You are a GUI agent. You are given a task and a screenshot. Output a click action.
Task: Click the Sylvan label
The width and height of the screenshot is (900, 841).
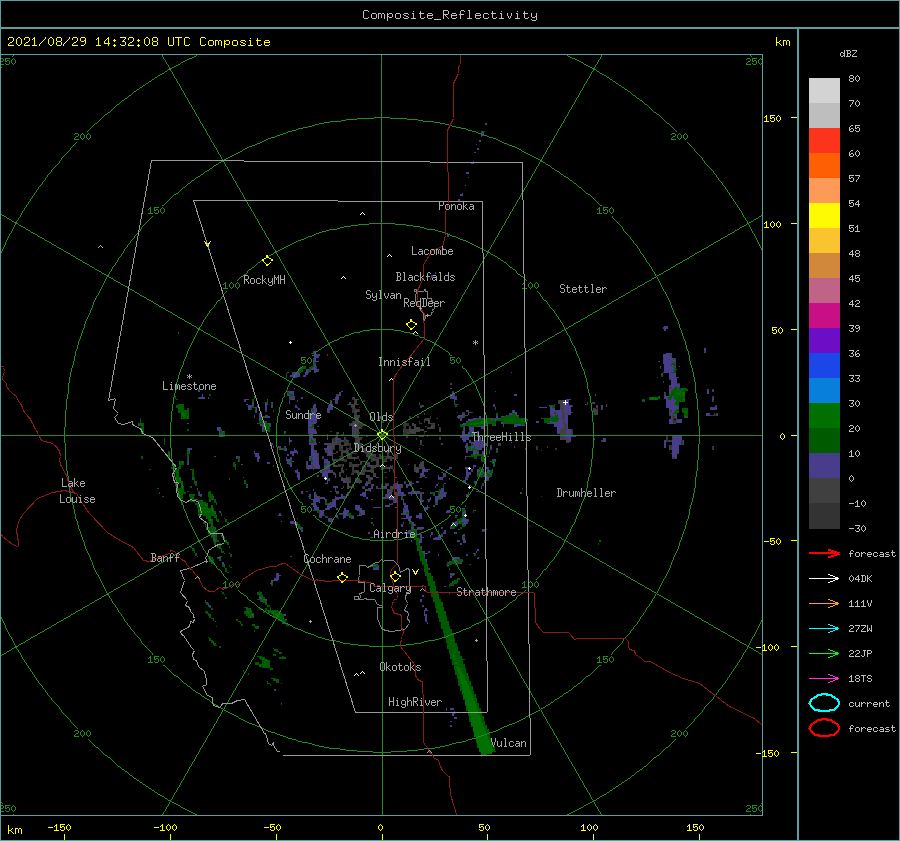tap(383, 295)
